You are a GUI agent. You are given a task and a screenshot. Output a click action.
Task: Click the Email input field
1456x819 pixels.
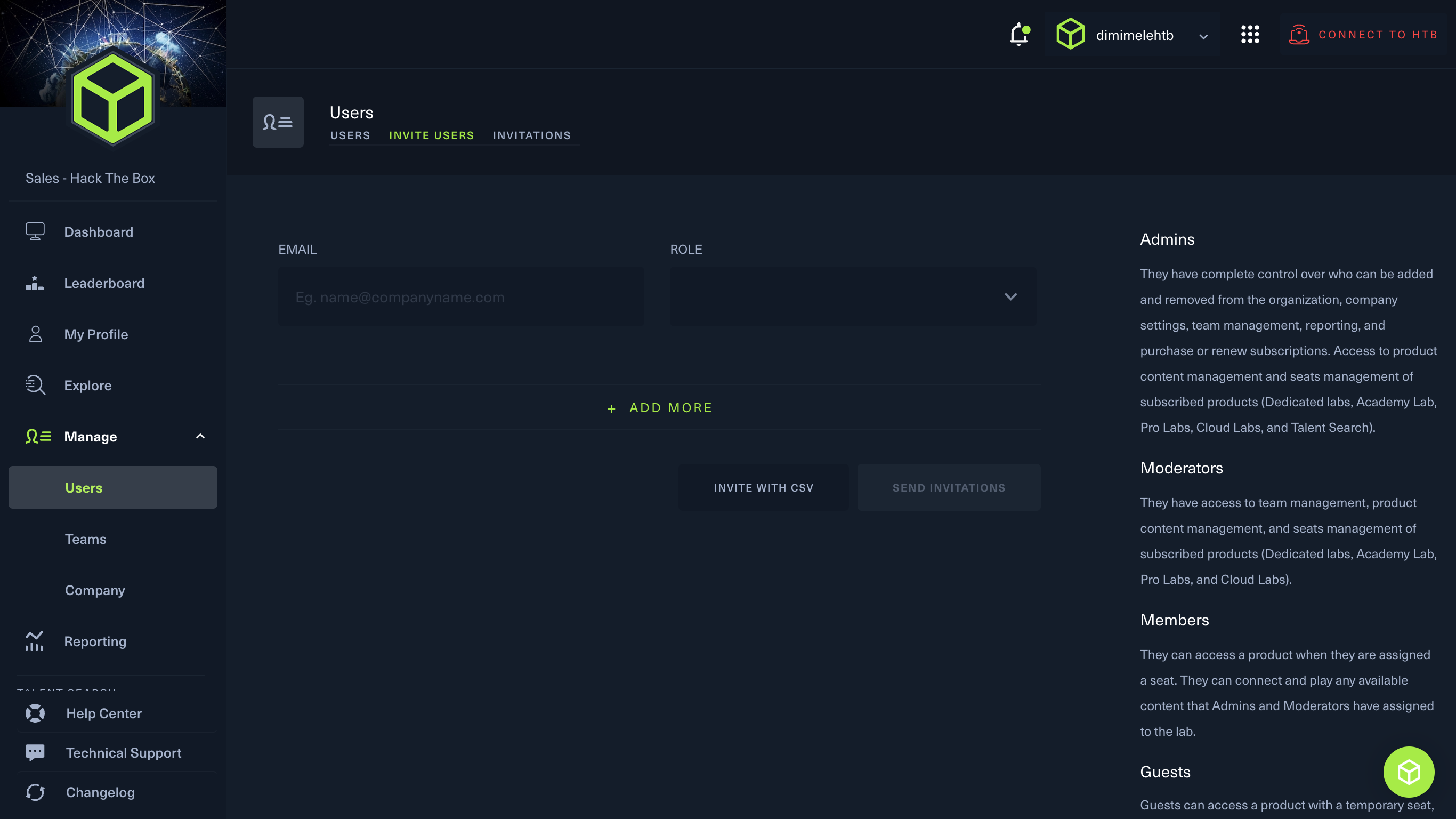[460, 296]
